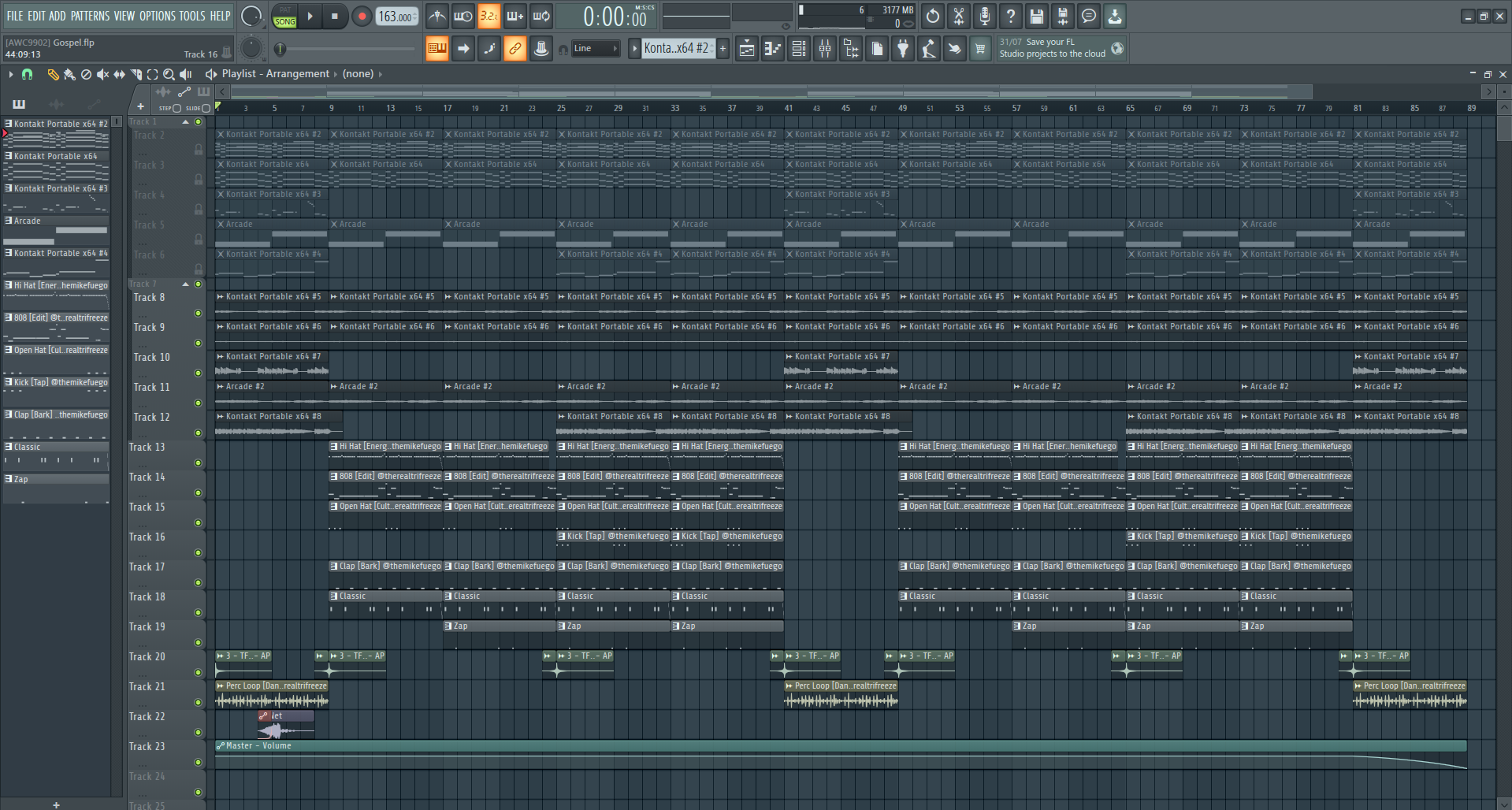This screenshot has width=1512, height=810.
Task: Click the pattern selector left arrow
Action: [x=634, y=49]
